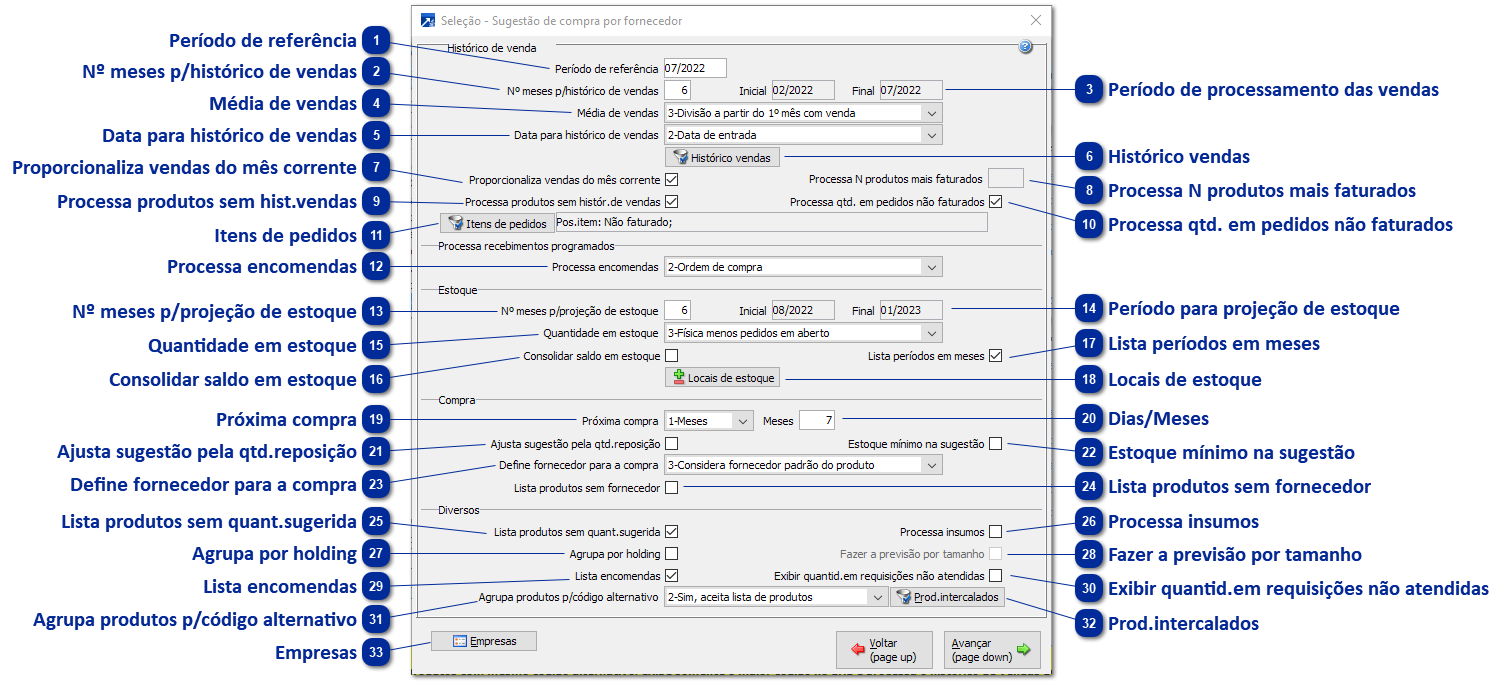Open the Próxima compra unit dropdown

point(743,421)
